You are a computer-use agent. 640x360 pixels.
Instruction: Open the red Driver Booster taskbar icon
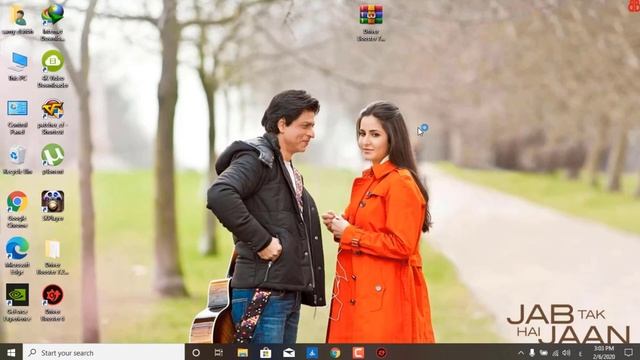pos(382,353)
